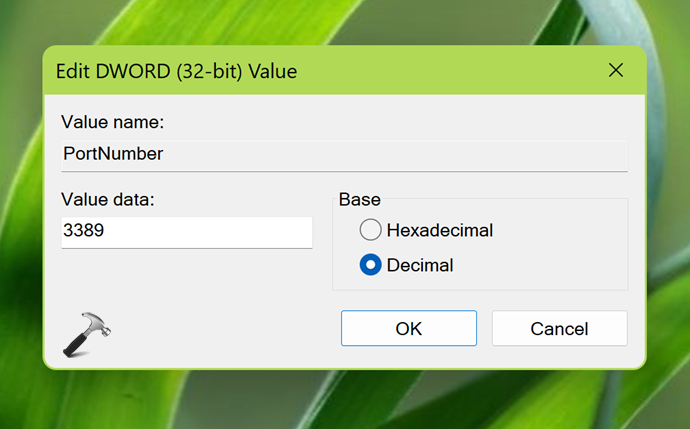Click the "Value name:" label
Viewport: 690px width, 429px height.
[x=112, y=122]
